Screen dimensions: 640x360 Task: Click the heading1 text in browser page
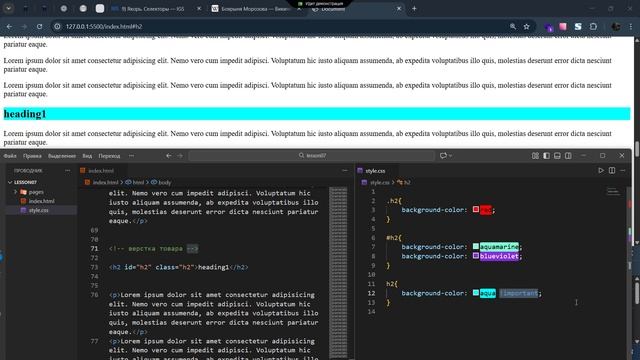pos(25,114)
